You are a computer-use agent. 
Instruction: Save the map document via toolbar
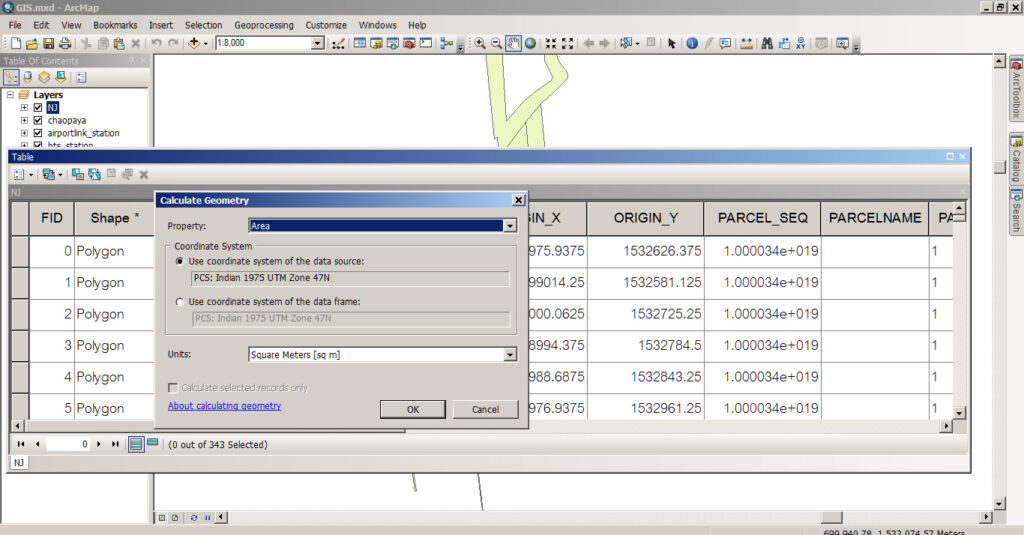48,44
